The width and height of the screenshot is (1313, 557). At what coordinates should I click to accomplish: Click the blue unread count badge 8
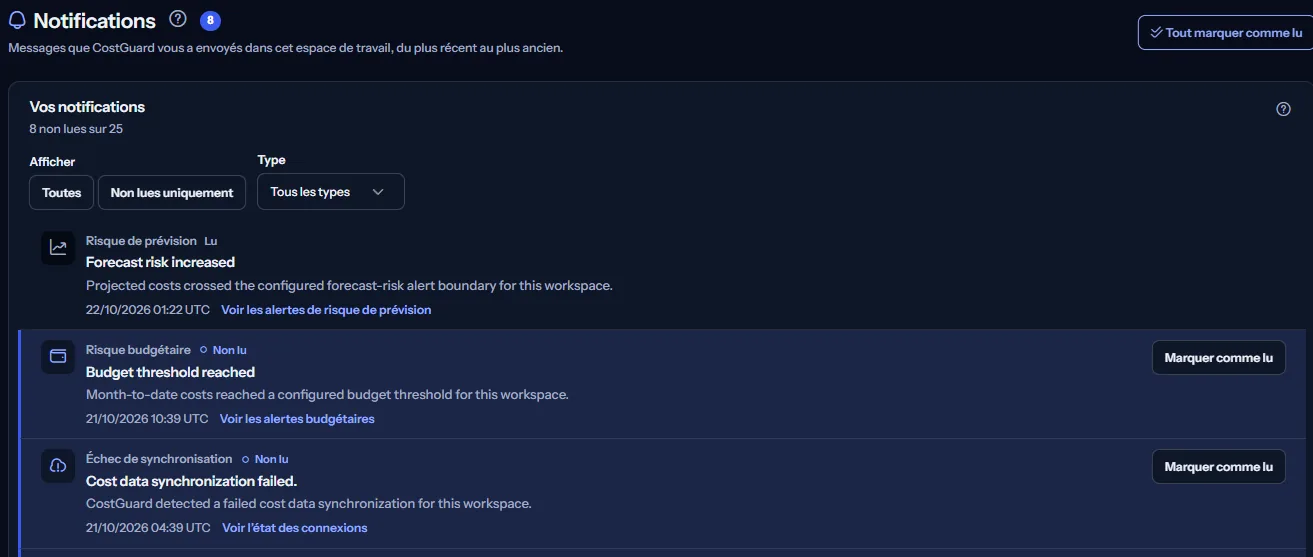(x=210, y=20)
